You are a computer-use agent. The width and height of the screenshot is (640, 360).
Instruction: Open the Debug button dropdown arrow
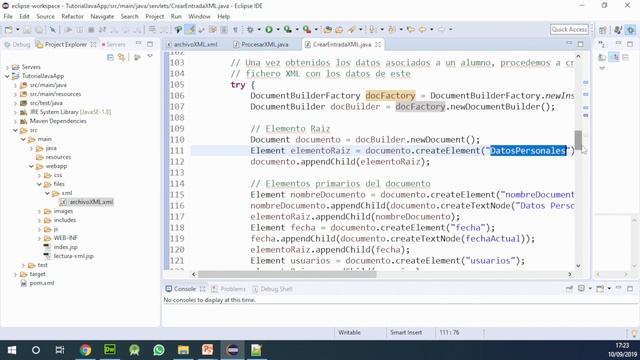point(259,29)
